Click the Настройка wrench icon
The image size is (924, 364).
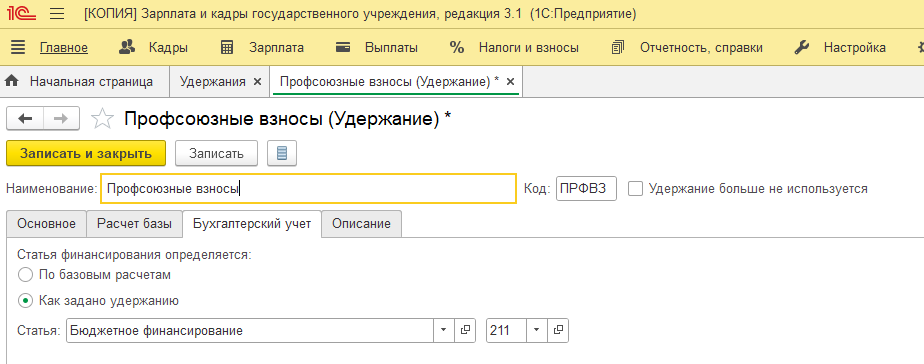(801, 48)
